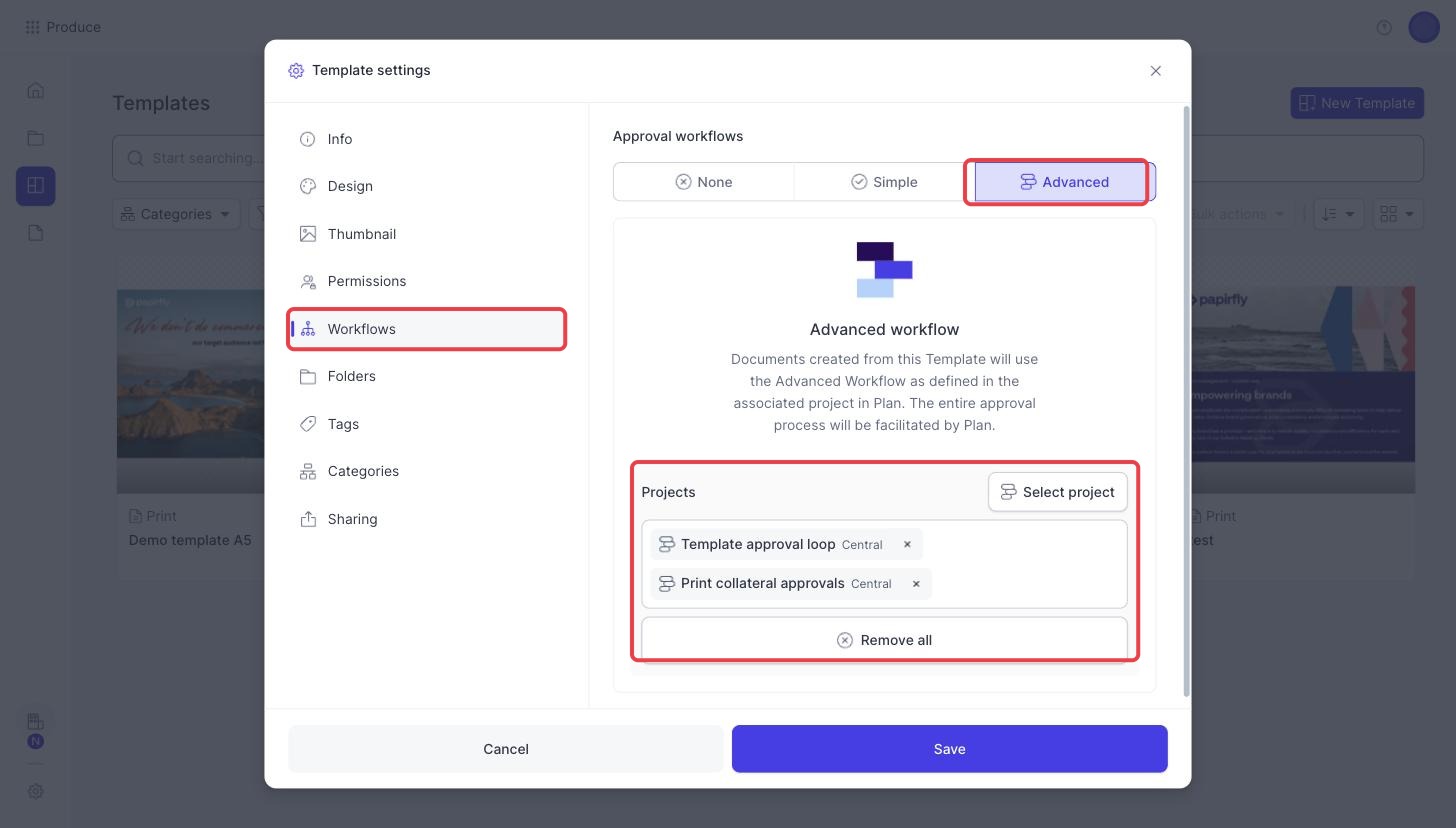Click the Save button
This screenshot has height=828, width=1456.
(950, 749)
